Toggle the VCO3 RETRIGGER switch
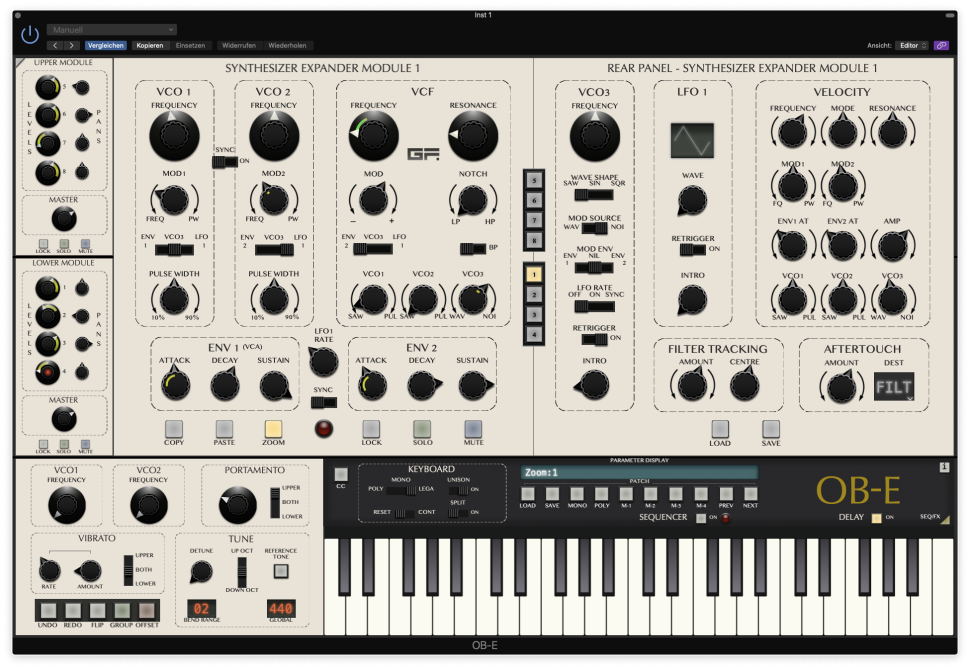The image size is (970, 669). click(594, 339)
